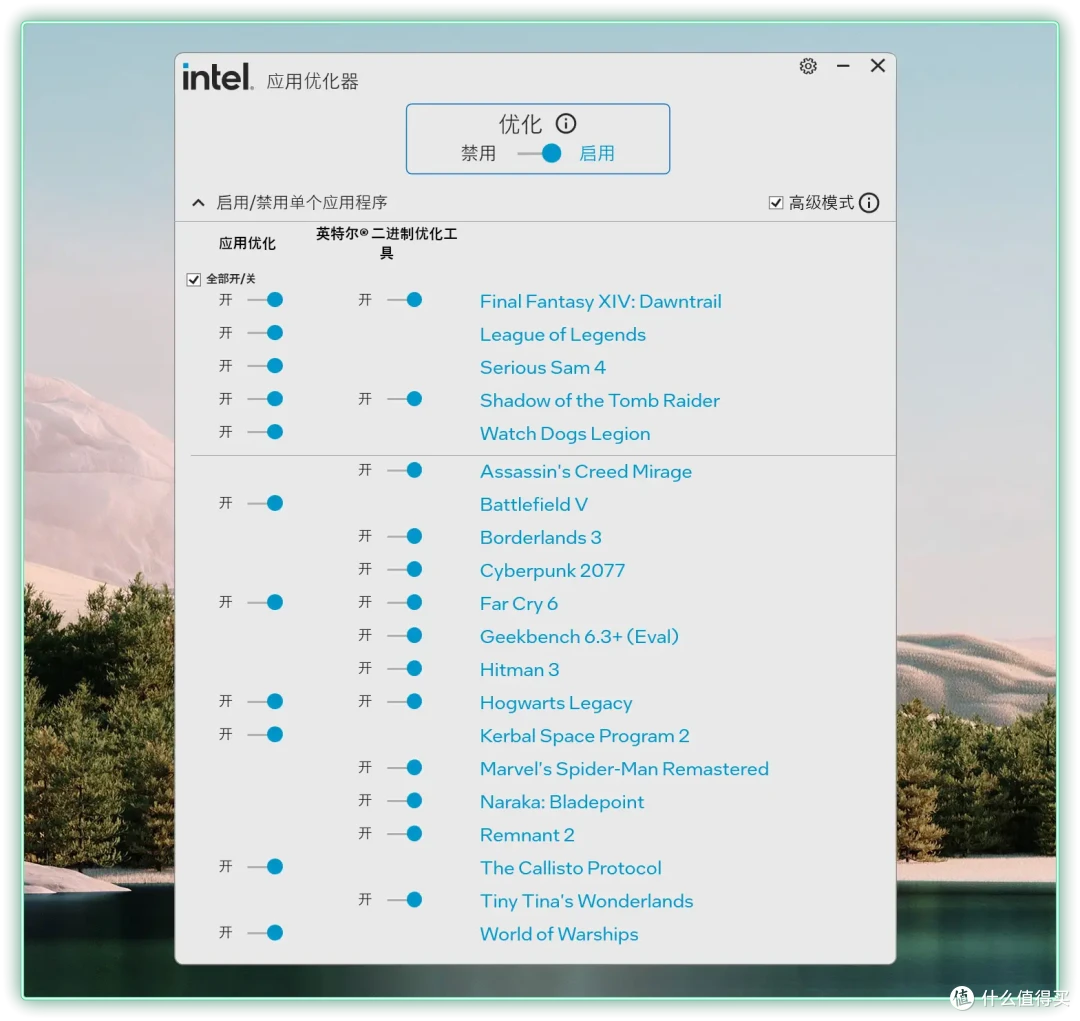Toggle binary optimization switch for Remnant 2
Image resolution: width=1080 pixels, height=1021 pixels.
405,834
